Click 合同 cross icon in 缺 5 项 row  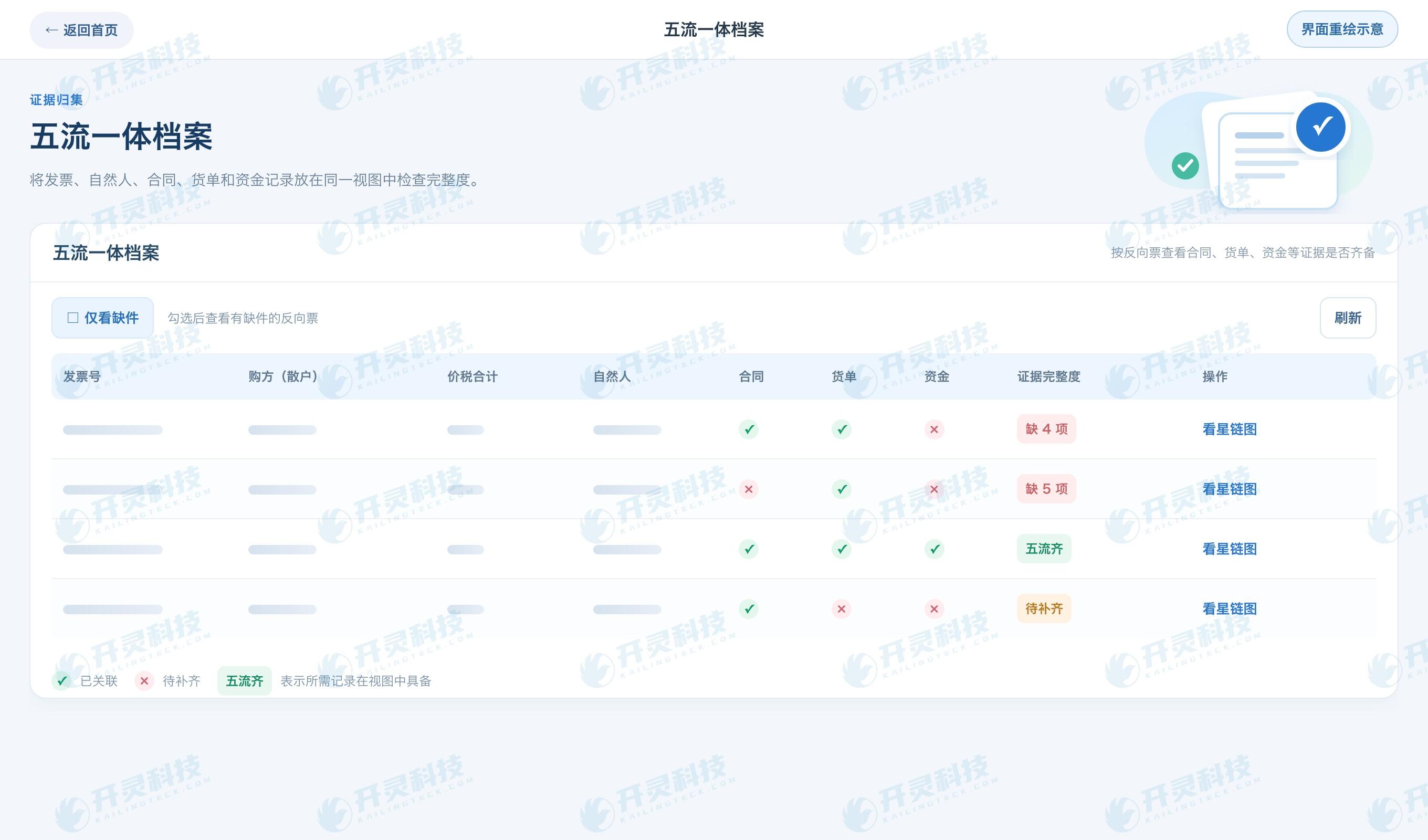click(749, 489)
